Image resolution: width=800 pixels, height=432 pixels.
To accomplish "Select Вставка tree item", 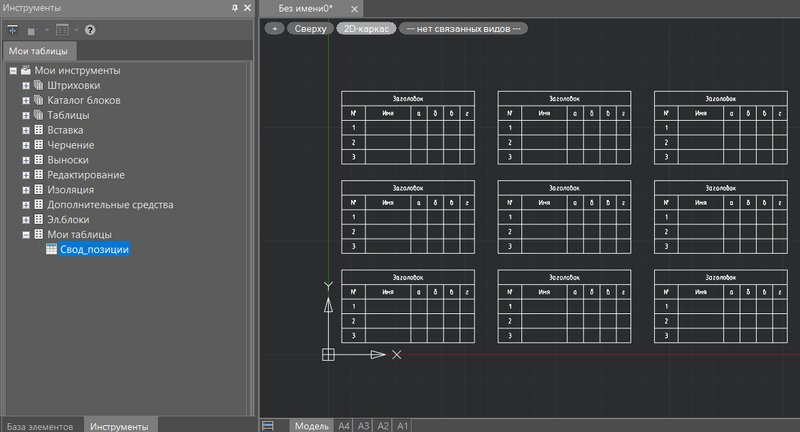I will (65, 130).
